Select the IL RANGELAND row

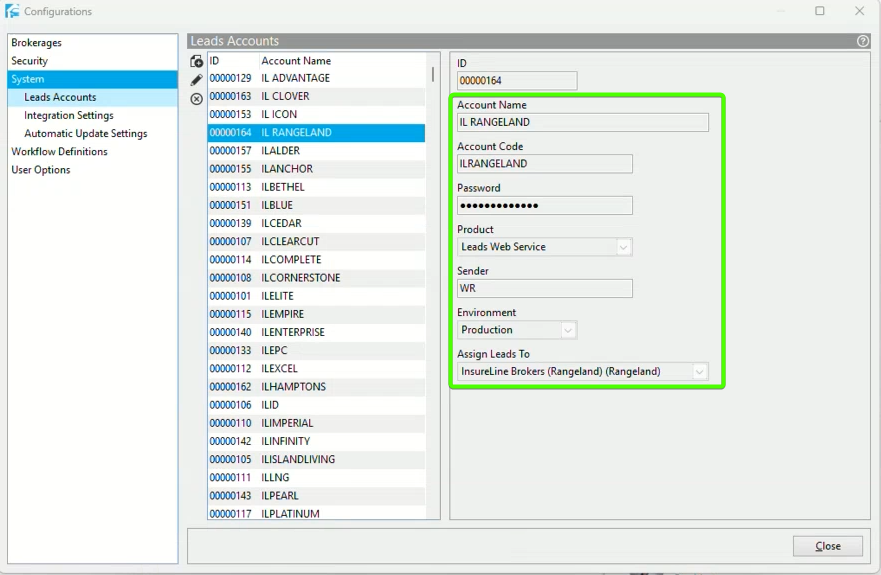click(316, 133)
